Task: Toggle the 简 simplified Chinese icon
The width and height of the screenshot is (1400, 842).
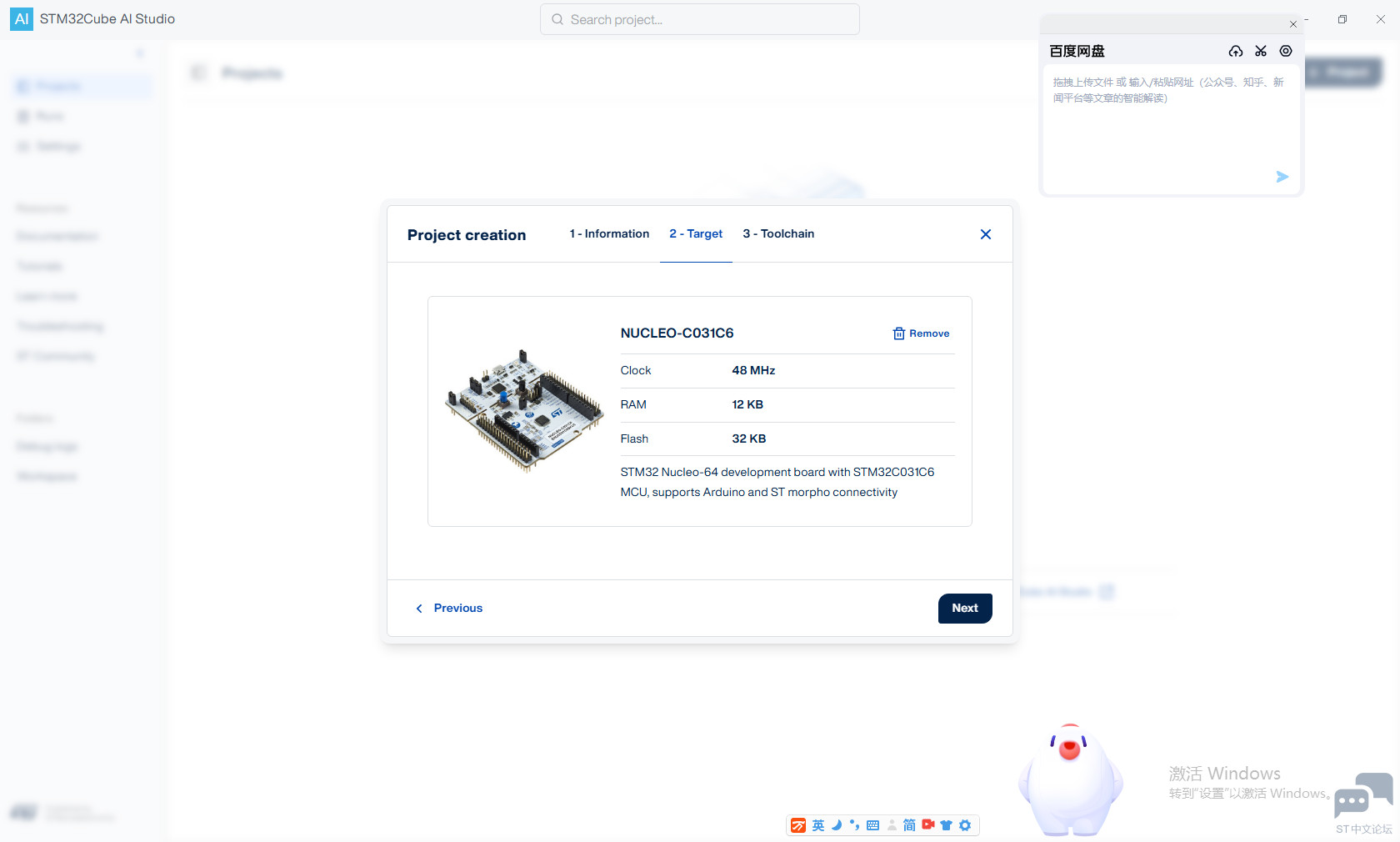Action: [x=909, y=825]
